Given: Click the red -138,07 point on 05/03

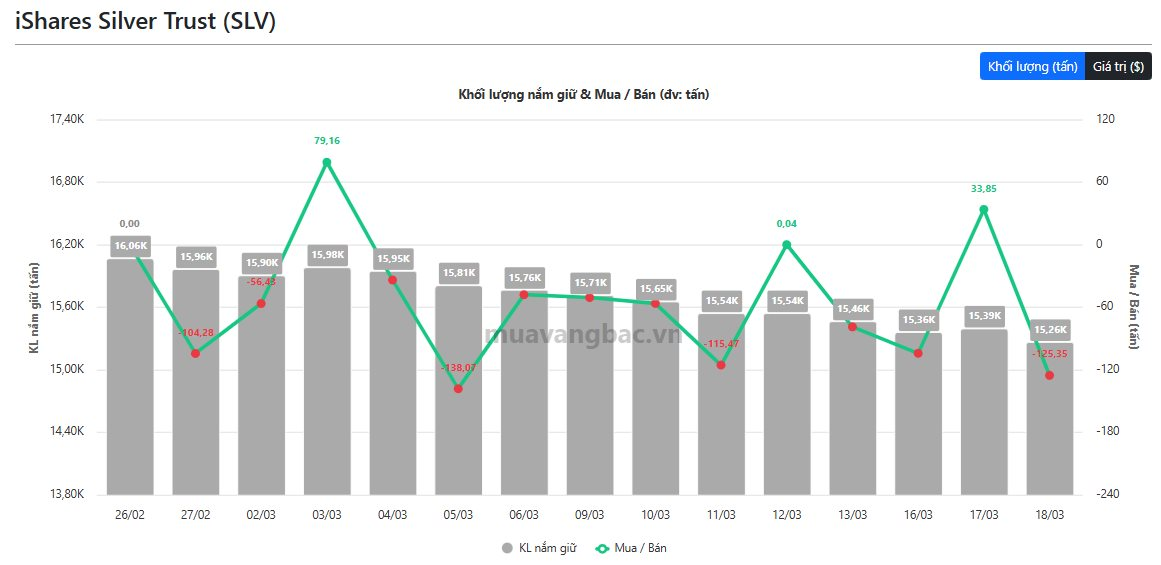Looking at the screenshot, I should pos(458,388).
